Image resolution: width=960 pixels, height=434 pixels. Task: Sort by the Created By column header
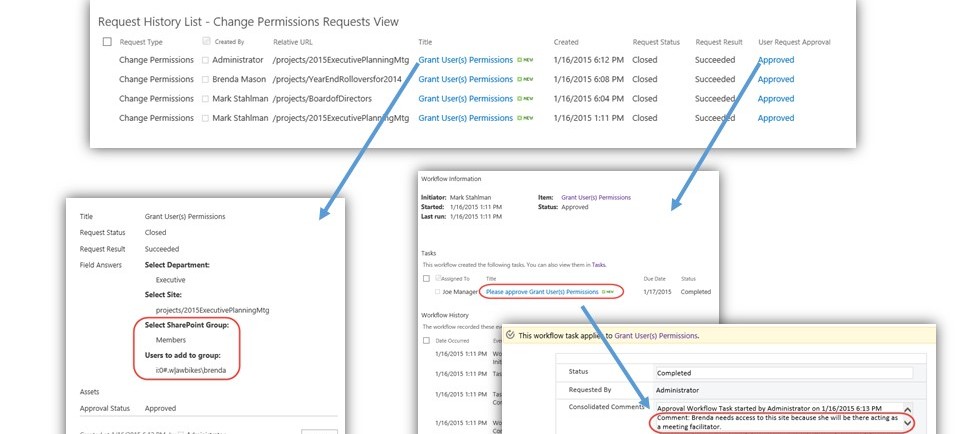point(229,42)
